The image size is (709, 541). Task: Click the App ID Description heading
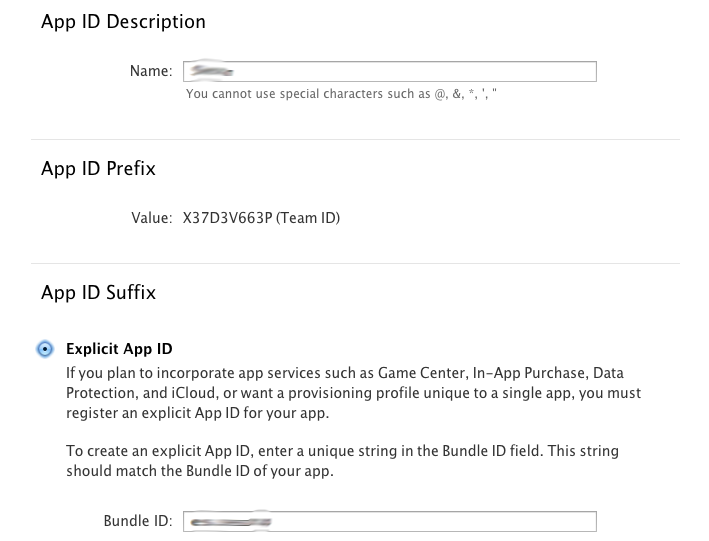coord(123,22)
